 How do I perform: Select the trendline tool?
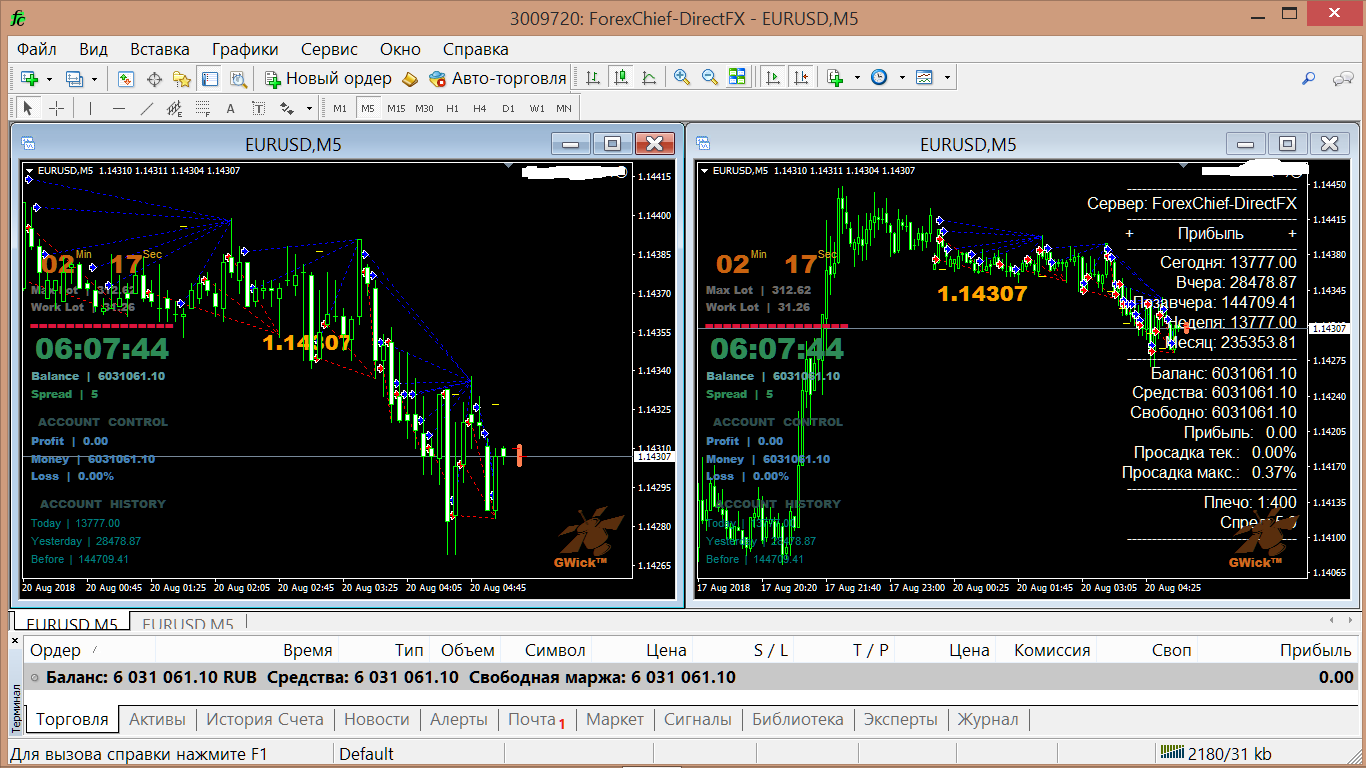coord(147,108)
